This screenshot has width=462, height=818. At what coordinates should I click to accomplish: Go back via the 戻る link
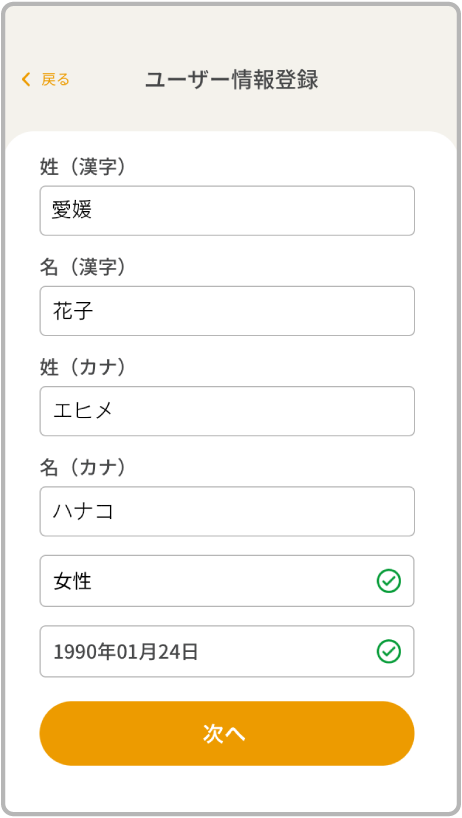pos(55,79)
